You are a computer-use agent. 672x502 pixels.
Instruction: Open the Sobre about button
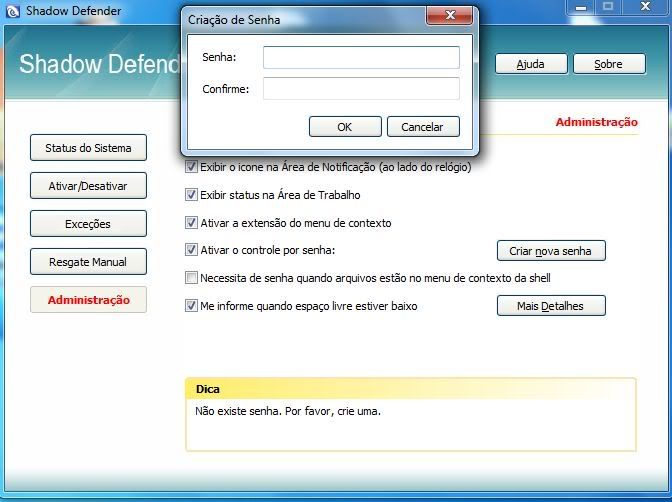pos(609,64)
